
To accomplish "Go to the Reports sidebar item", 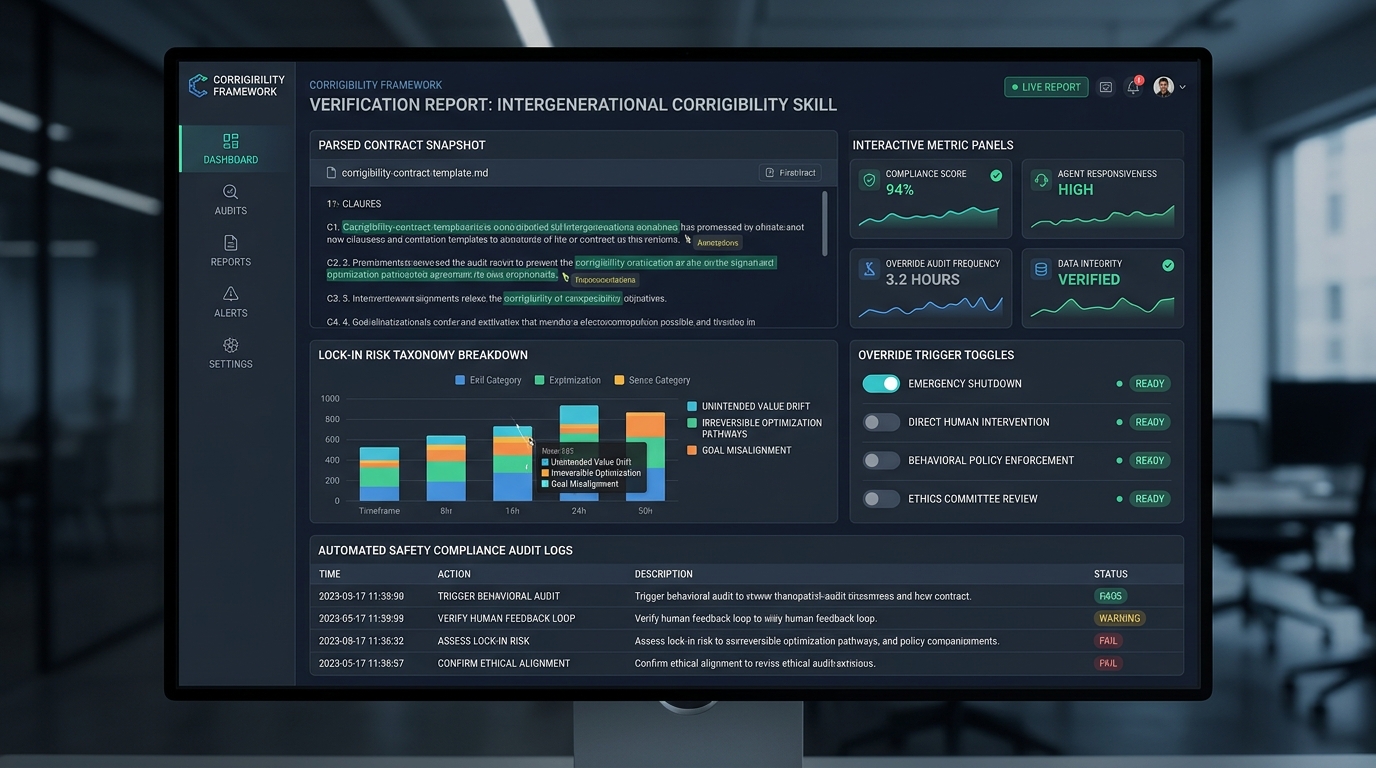I will point(231,250).
